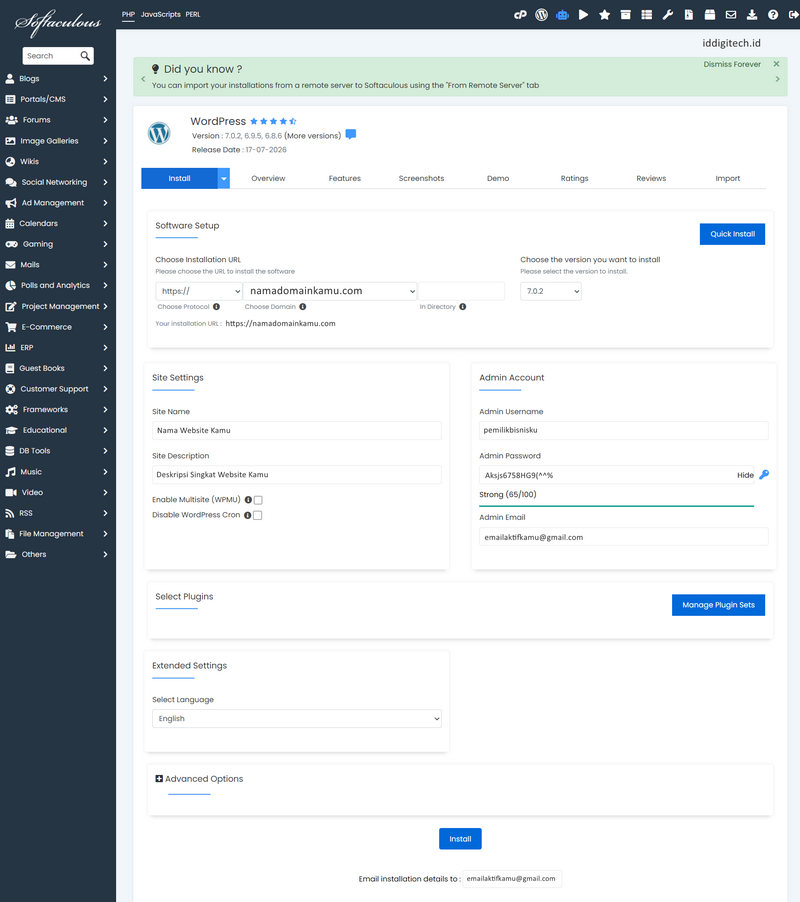Open the cPanel icon in top toolbar
This screenshot has width=800, height=902.
coord(520,15)
